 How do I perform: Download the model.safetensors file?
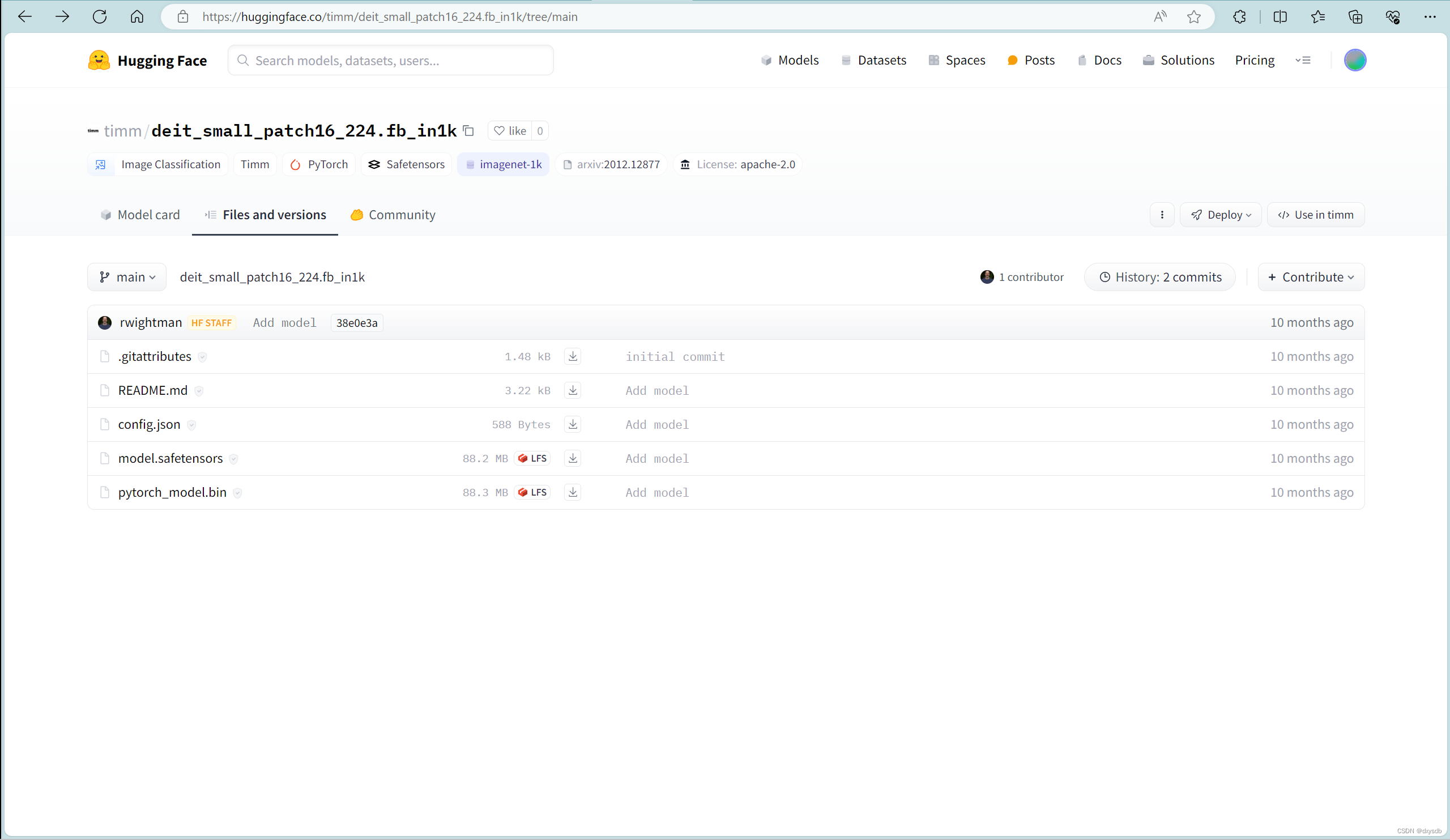tap(573, 458)
